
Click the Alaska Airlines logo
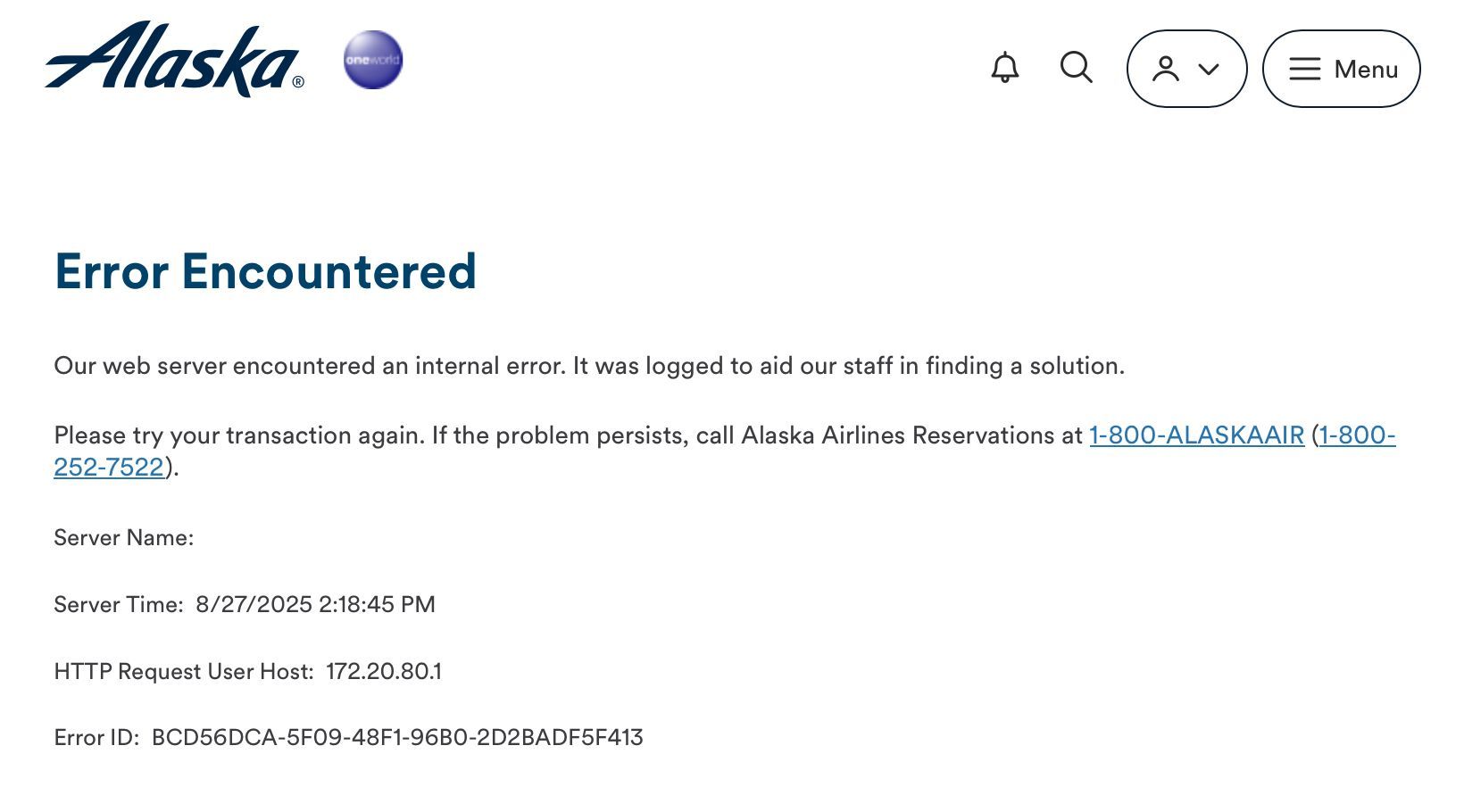pos(174,59)
